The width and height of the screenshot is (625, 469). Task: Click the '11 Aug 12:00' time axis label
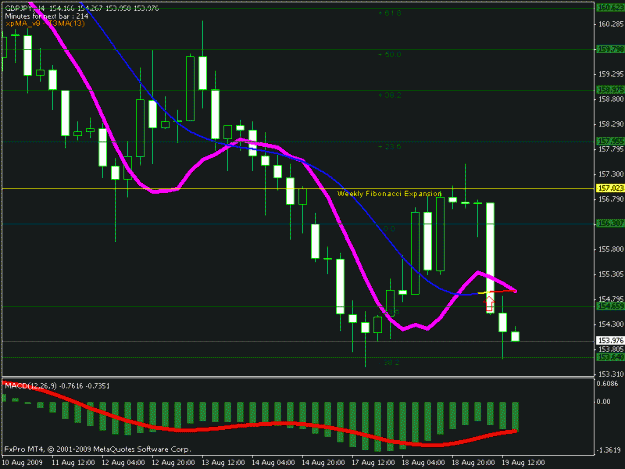click(x=73, y=463)
